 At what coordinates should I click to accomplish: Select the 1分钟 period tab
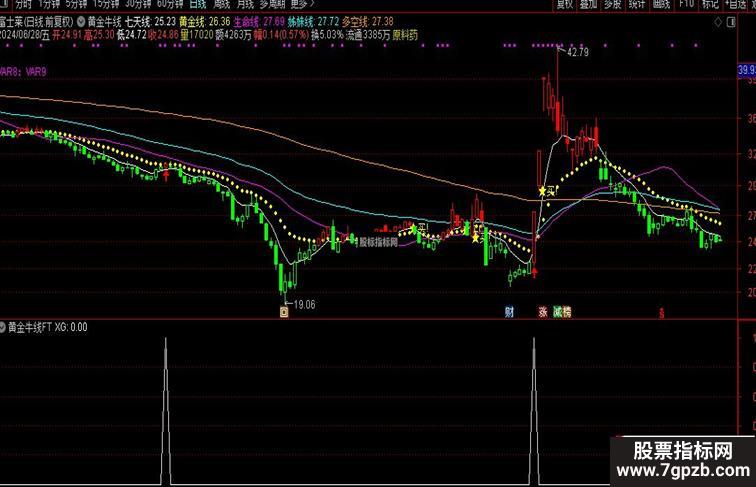[49, 4]
